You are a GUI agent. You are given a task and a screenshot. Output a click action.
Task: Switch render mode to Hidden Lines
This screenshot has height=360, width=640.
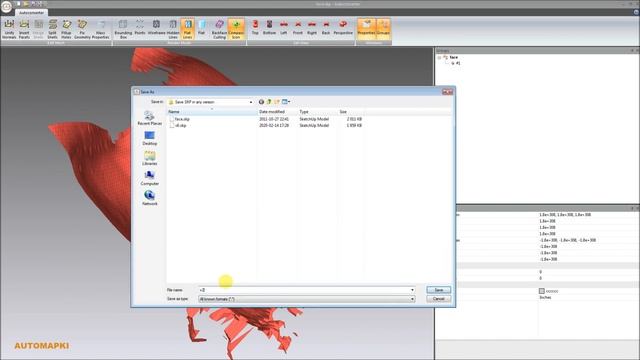(x=173, y=29)
